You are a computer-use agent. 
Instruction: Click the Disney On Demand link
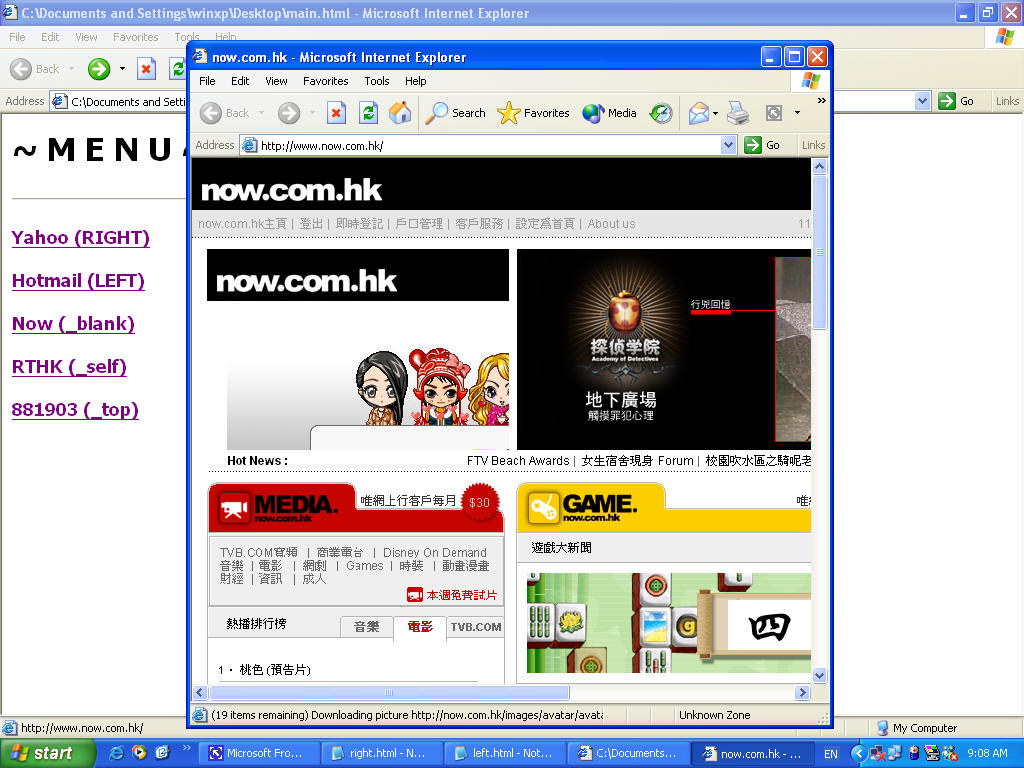tap(435, 552)
